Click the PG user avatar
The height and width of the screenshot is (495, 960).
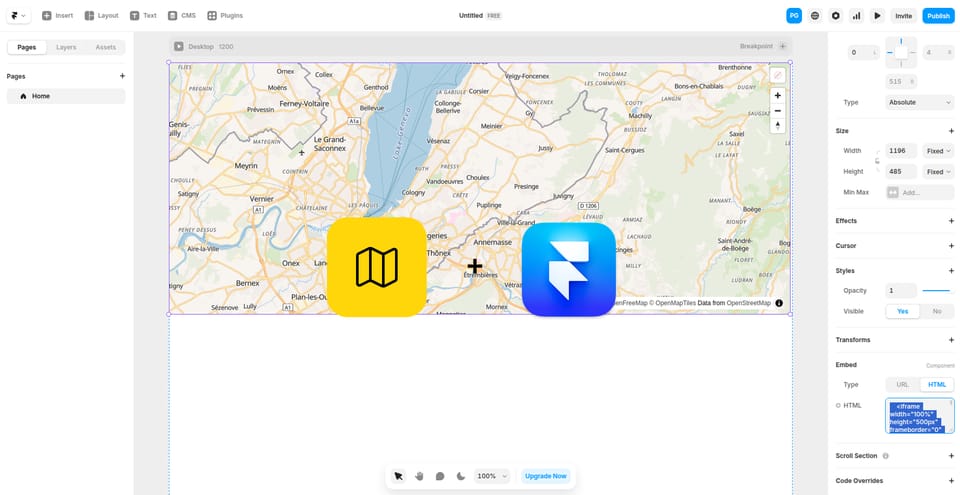794,16
